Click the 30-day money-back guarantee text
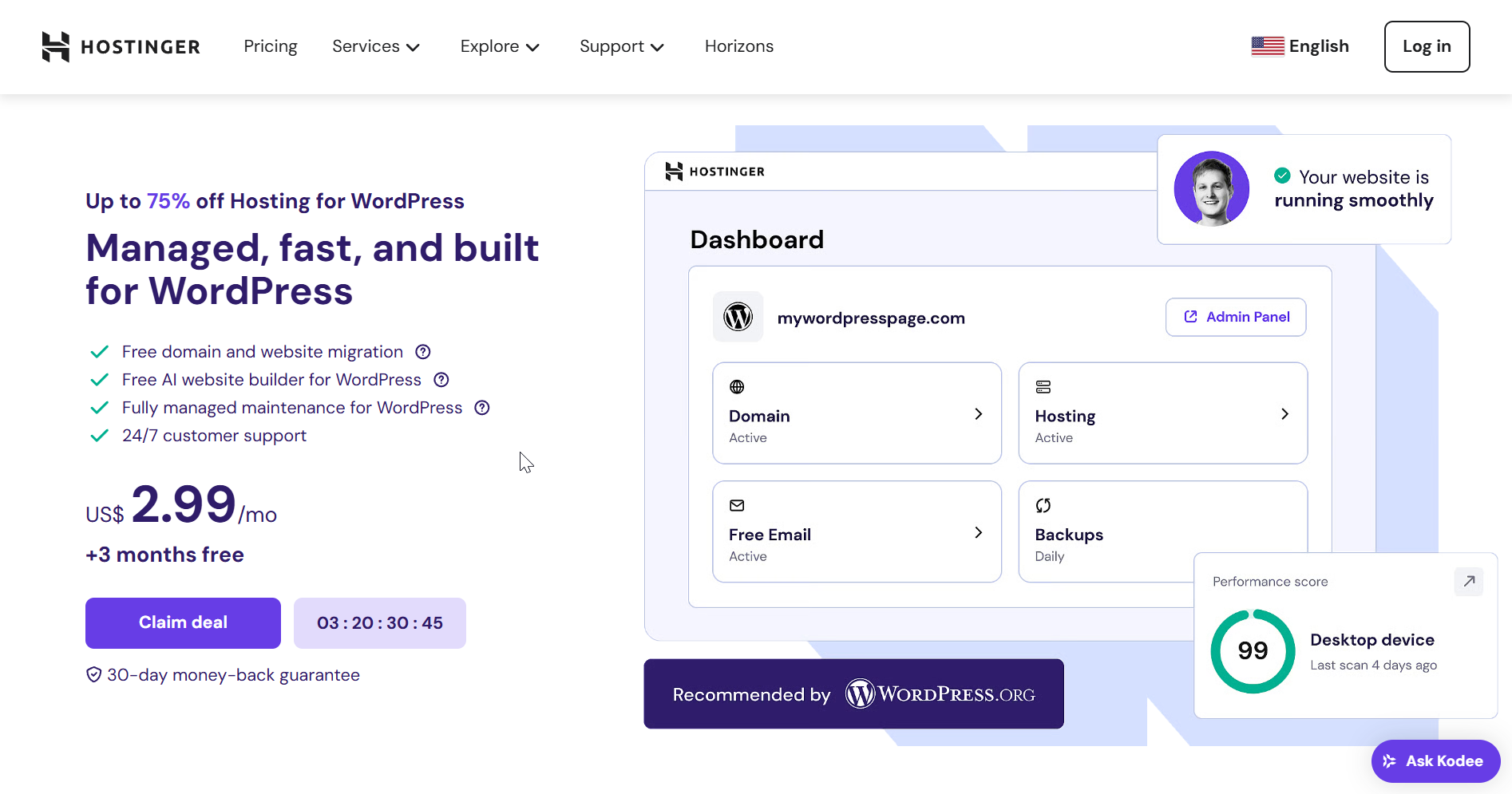Screen dimensions: 1512x794 pyautogui.click(x=233, y=675)
